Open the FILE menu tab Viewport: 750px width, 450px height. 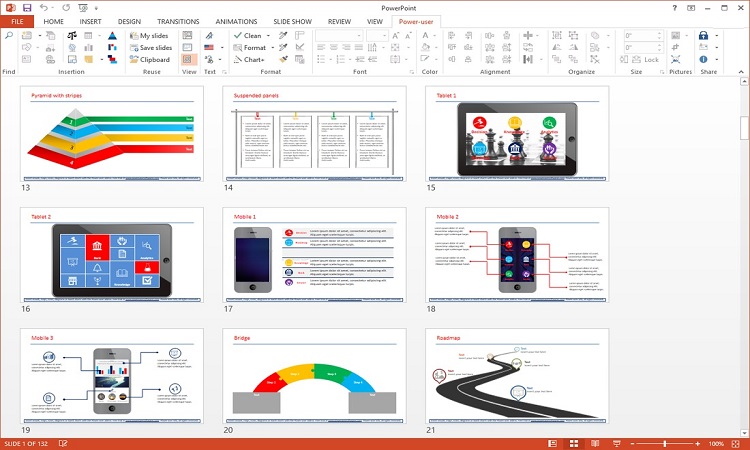[x=17, y=20]
